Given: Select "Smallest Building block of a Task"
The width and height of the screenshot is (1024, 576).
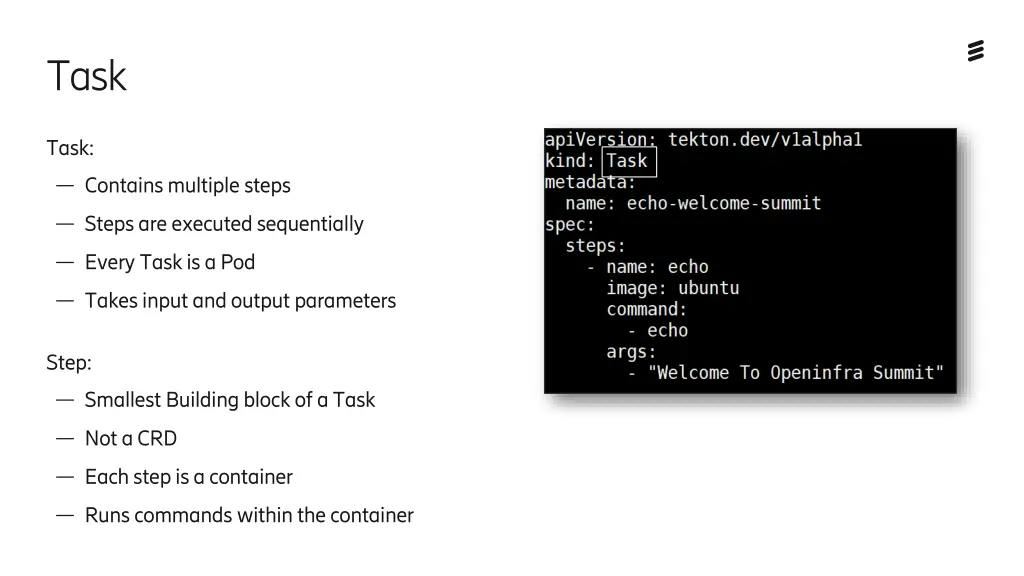Looking at the screenshot, I should 230,400.
